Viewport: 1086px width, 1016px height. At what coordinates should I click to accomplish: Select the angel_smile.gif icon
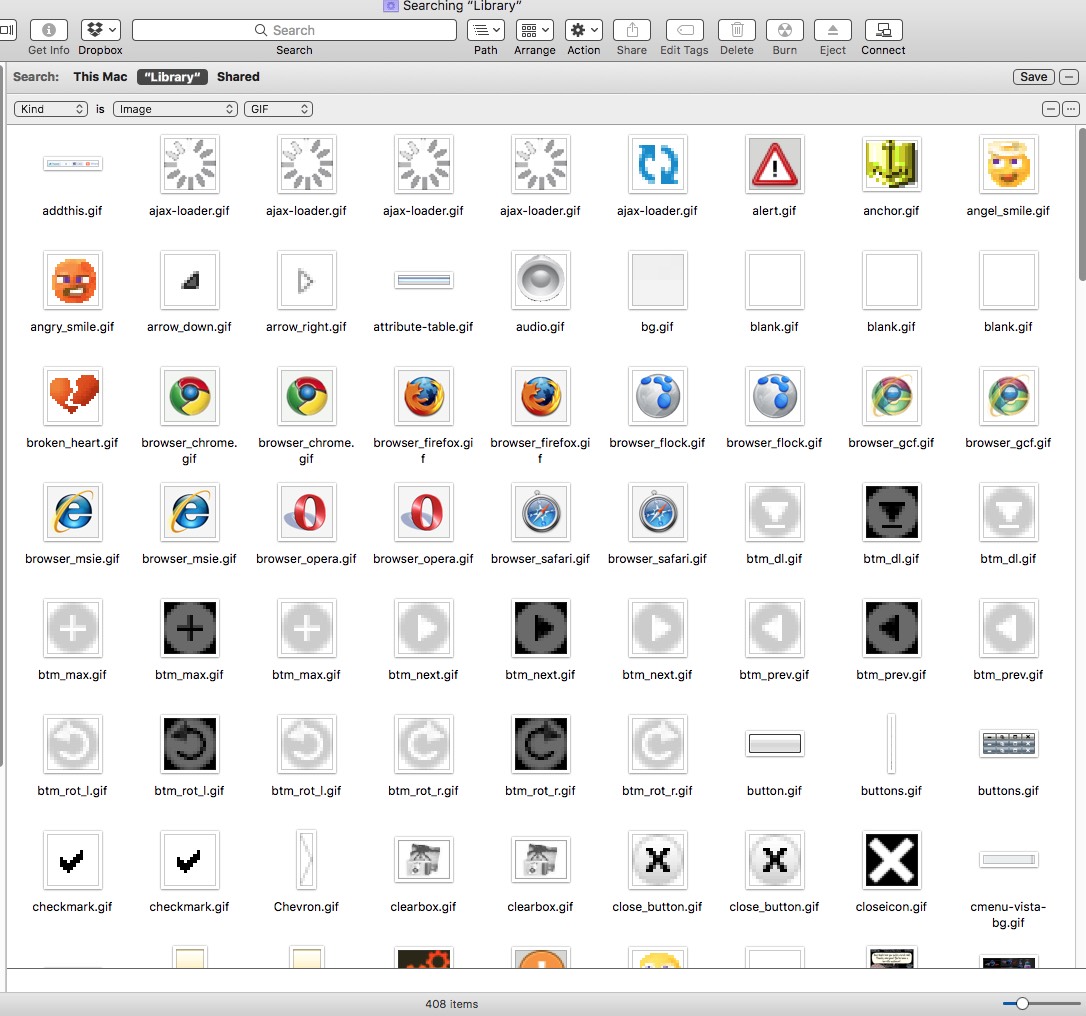pyautogui.click(x=1008, y=164)
